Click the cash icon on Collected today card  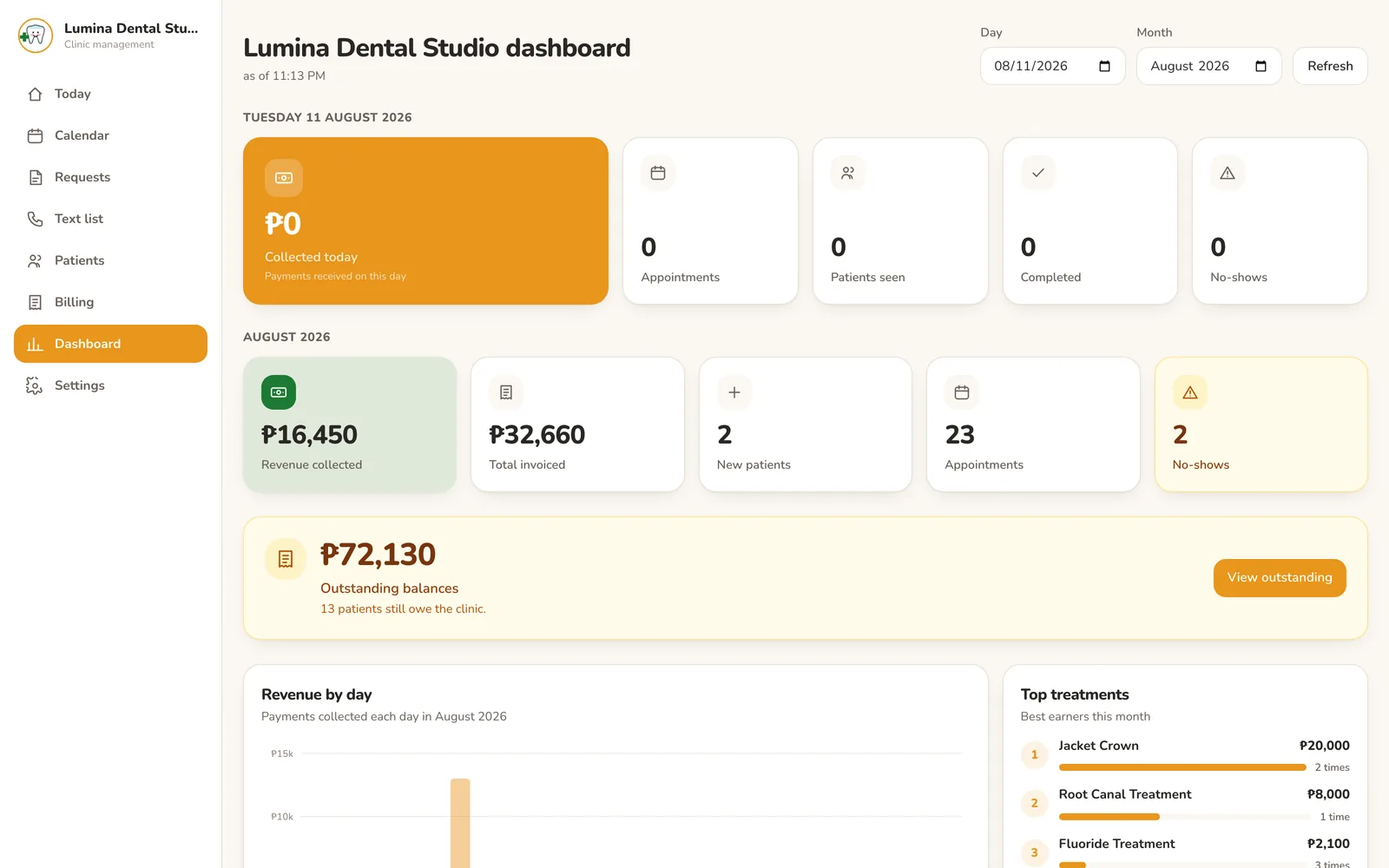point(284,178)
